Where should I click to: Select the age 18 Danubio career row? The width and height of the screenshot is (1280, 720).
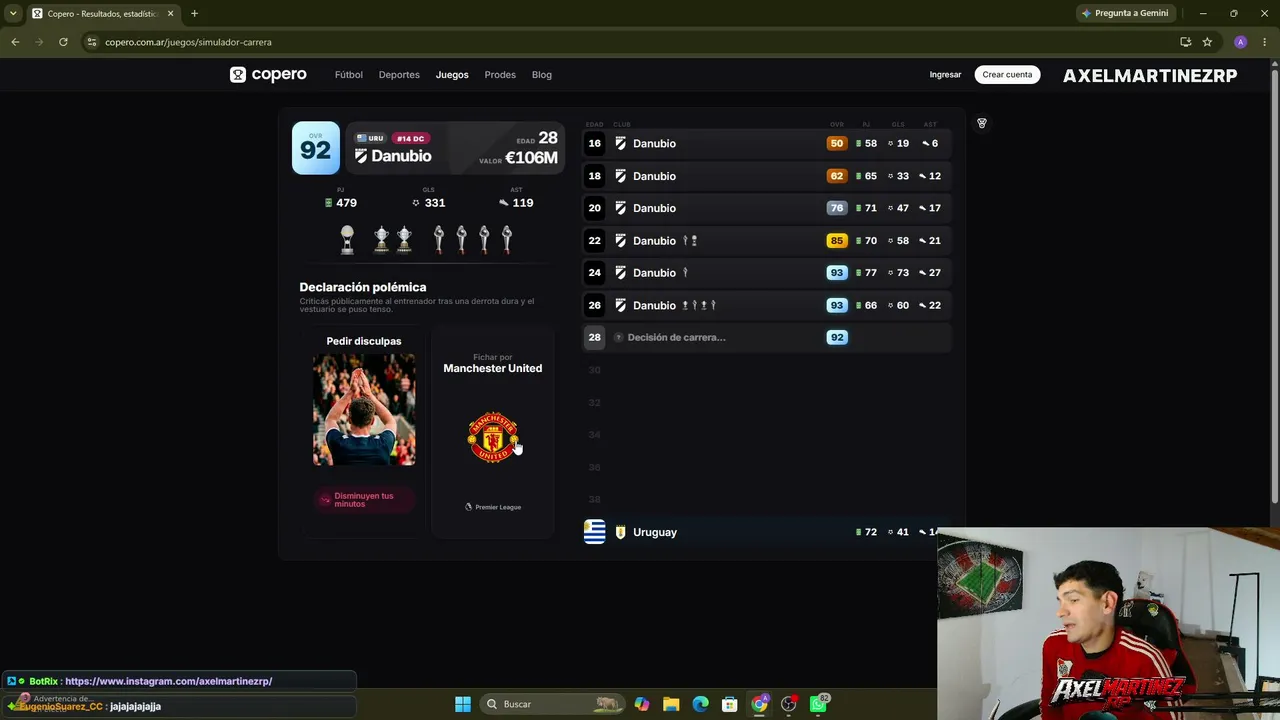point(767,176)
